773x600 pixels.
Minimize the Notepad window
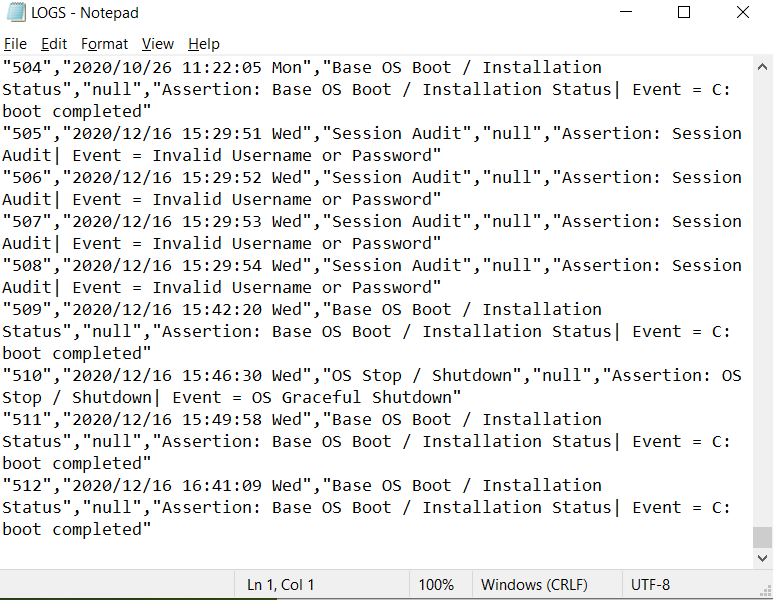(x=625, y=13)
